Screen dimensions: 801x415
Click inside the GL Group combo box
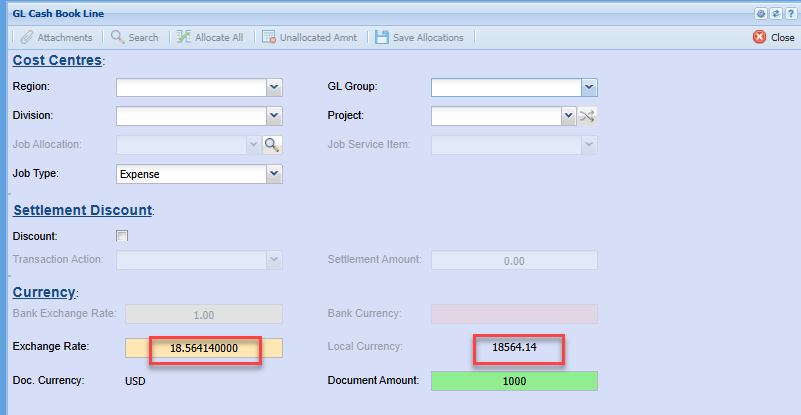[x=507, y=87]
